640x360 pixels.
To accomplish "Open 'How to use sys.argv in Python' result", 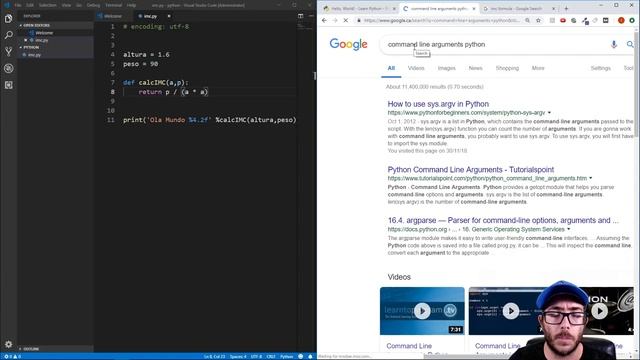I will coord(438,104).
